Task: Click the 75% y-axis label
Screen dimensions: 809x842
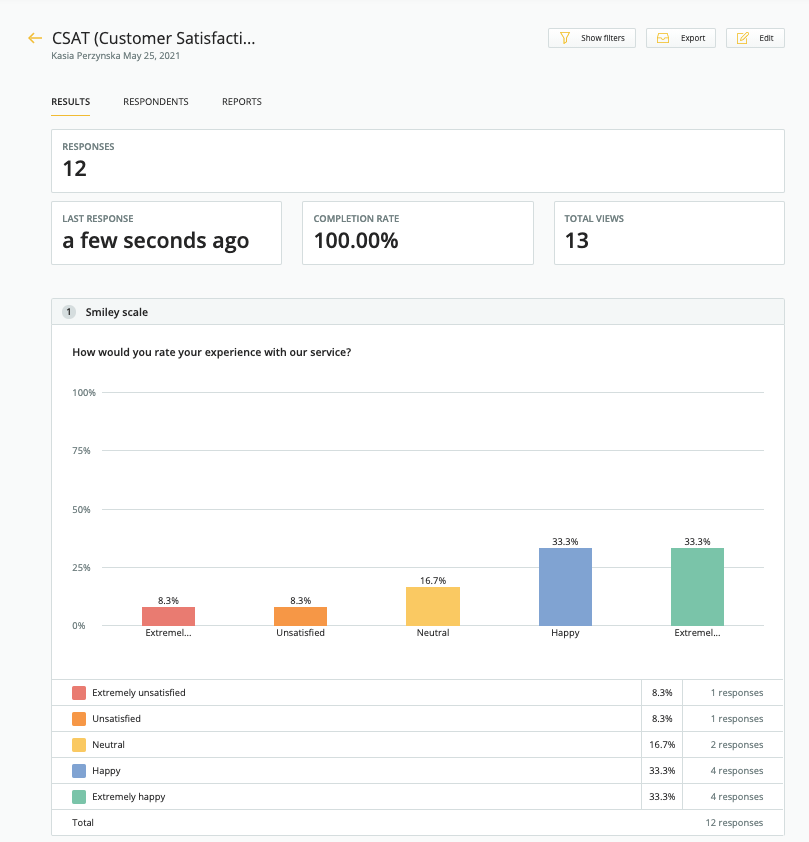Action: click(x=81, y=451)
